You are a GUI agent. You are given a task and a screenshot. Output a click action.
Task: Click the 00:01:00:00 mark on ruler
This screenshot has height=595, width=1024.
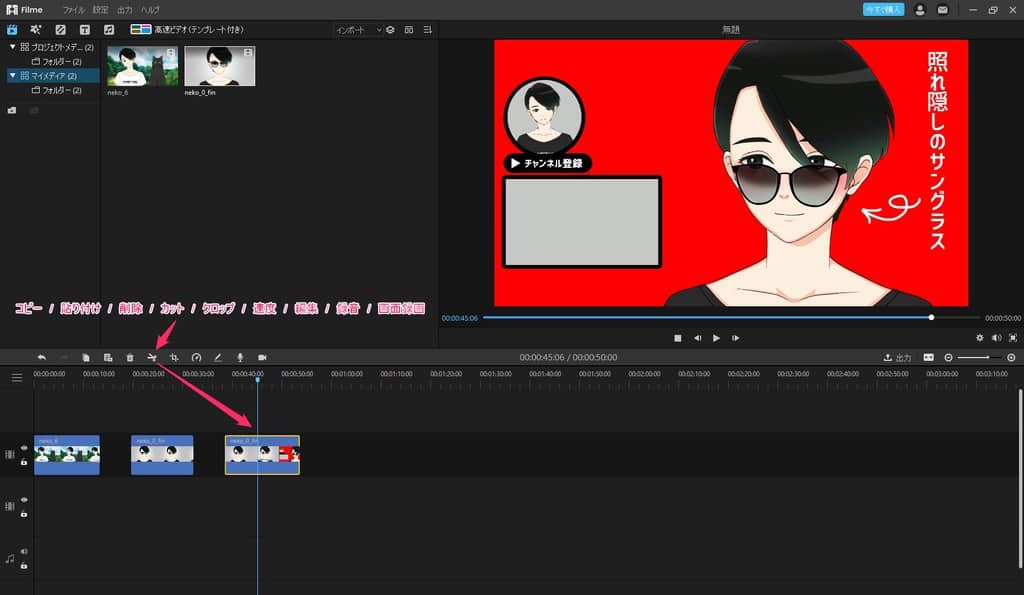point(347,374)
